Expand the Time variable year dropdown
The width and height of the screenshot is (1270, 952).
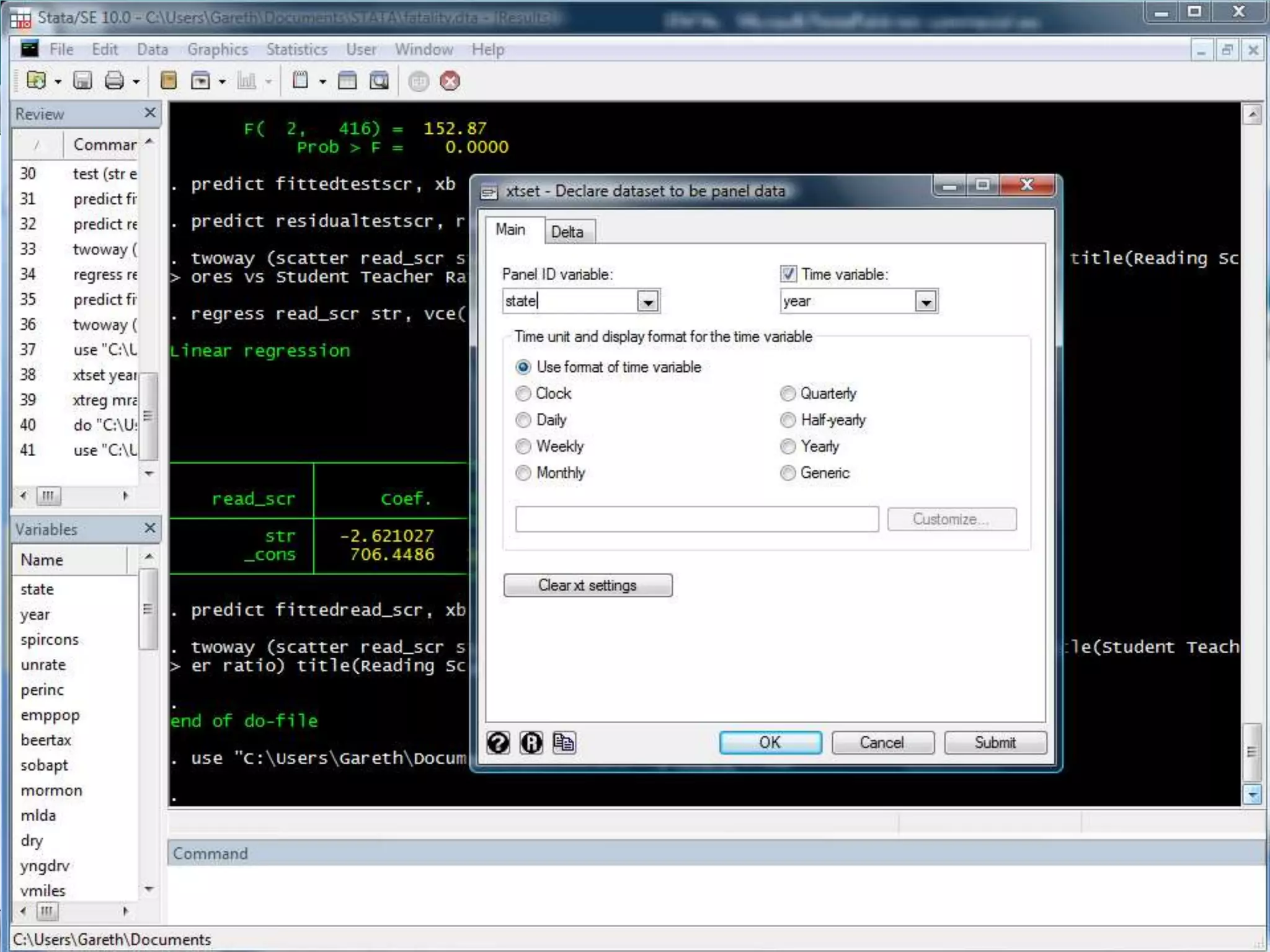(926, 302)
